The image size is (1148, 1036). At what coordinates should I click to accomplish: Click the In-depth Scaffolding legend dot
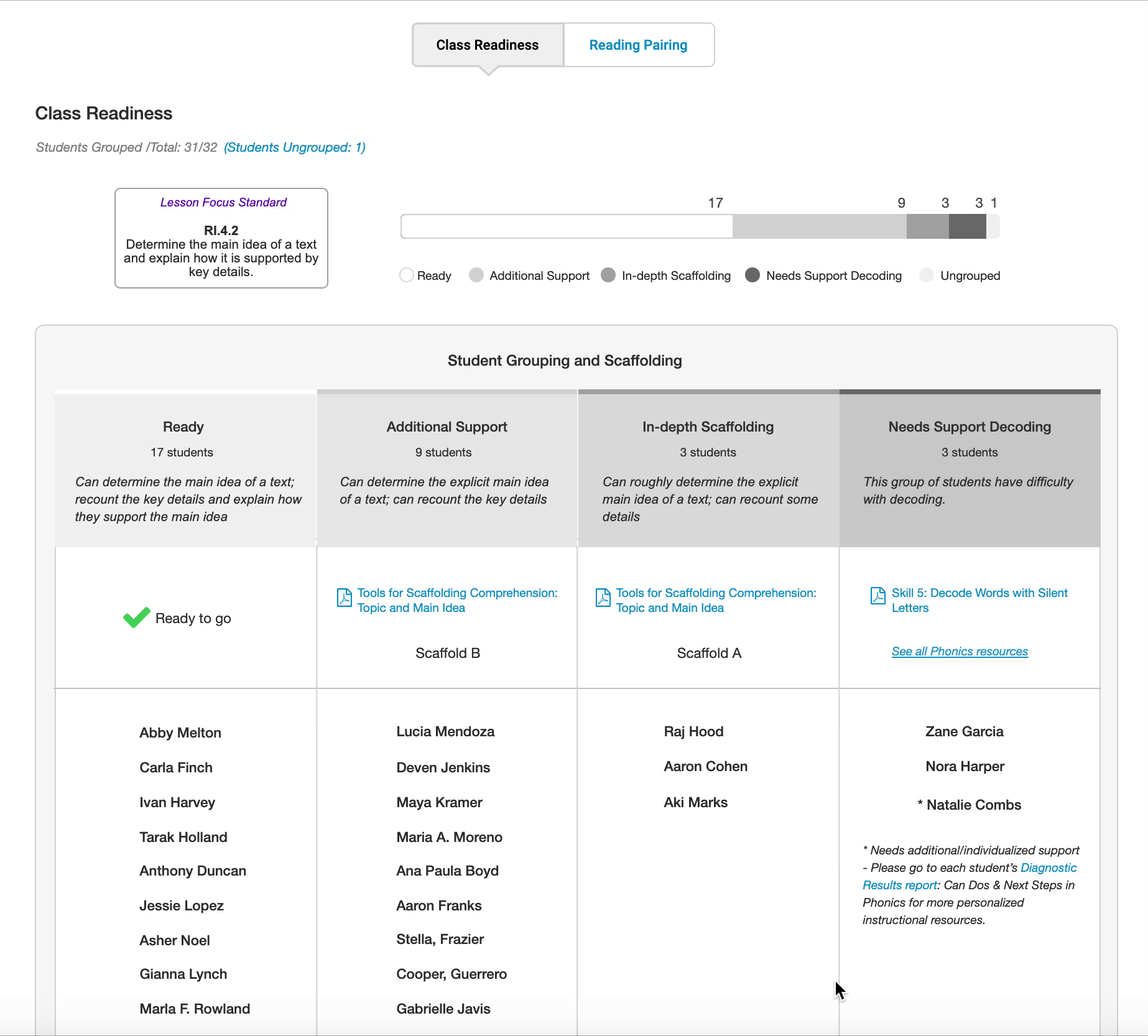point(608,275)
